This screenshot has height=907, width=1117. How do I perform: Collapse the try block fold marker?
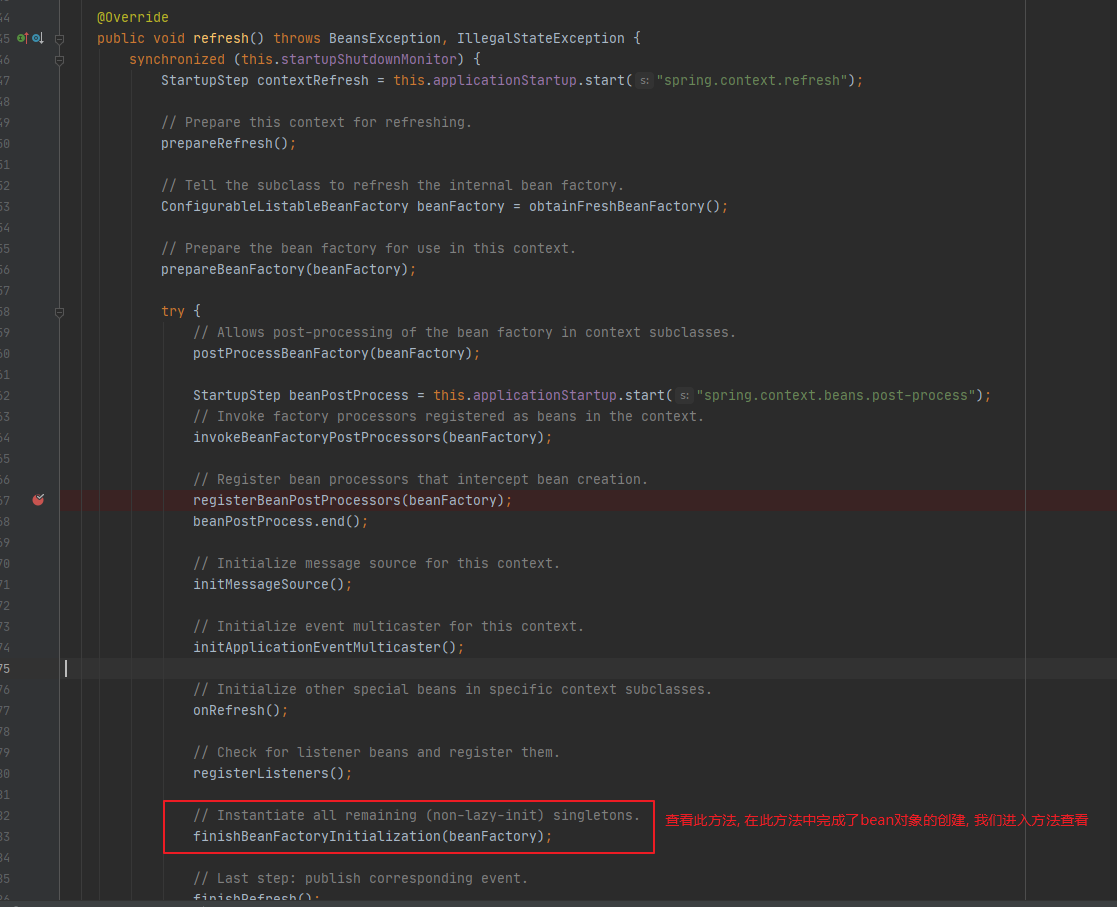60,312
